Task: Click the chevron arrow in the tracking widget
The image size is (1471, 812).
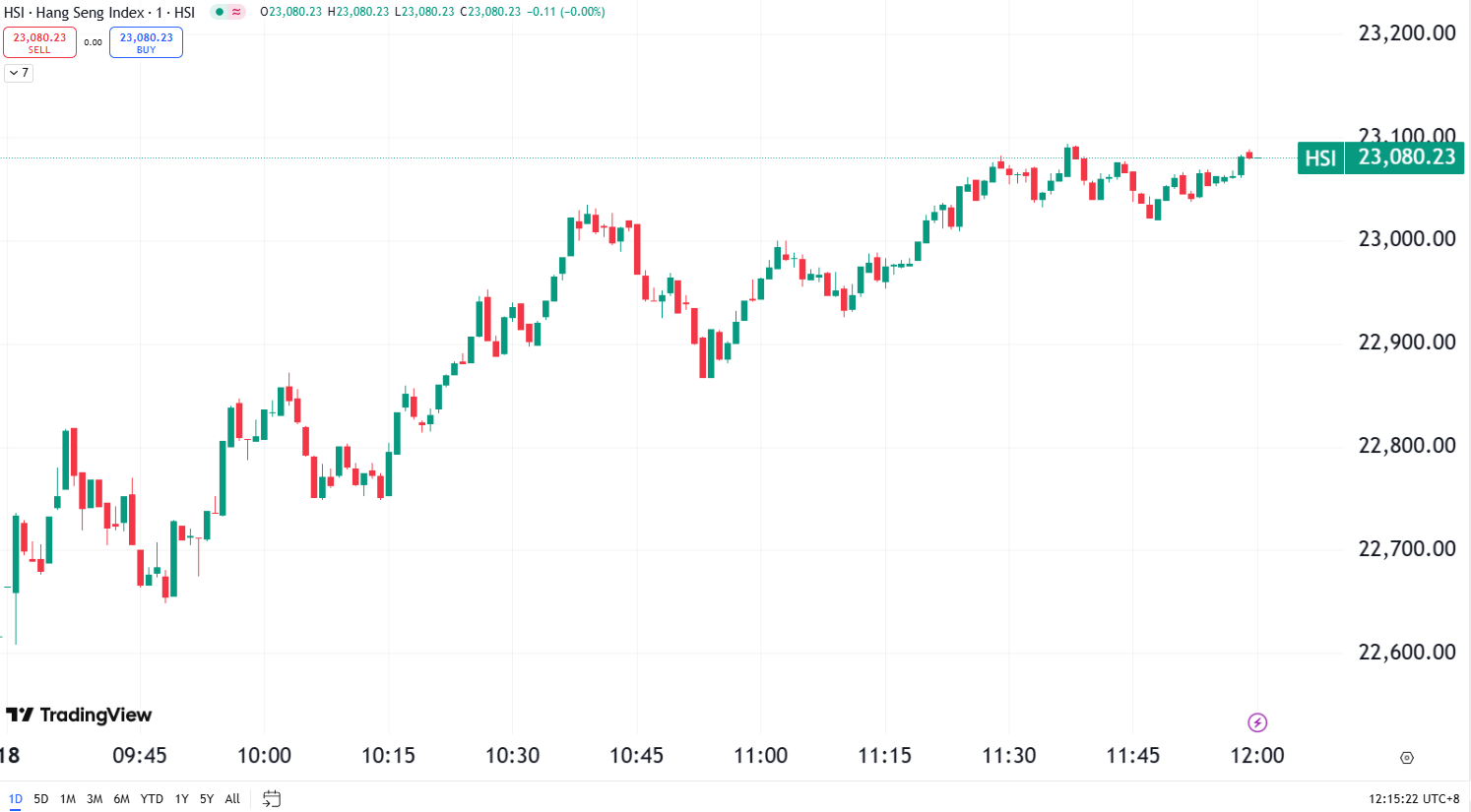Action: (12, 73)
